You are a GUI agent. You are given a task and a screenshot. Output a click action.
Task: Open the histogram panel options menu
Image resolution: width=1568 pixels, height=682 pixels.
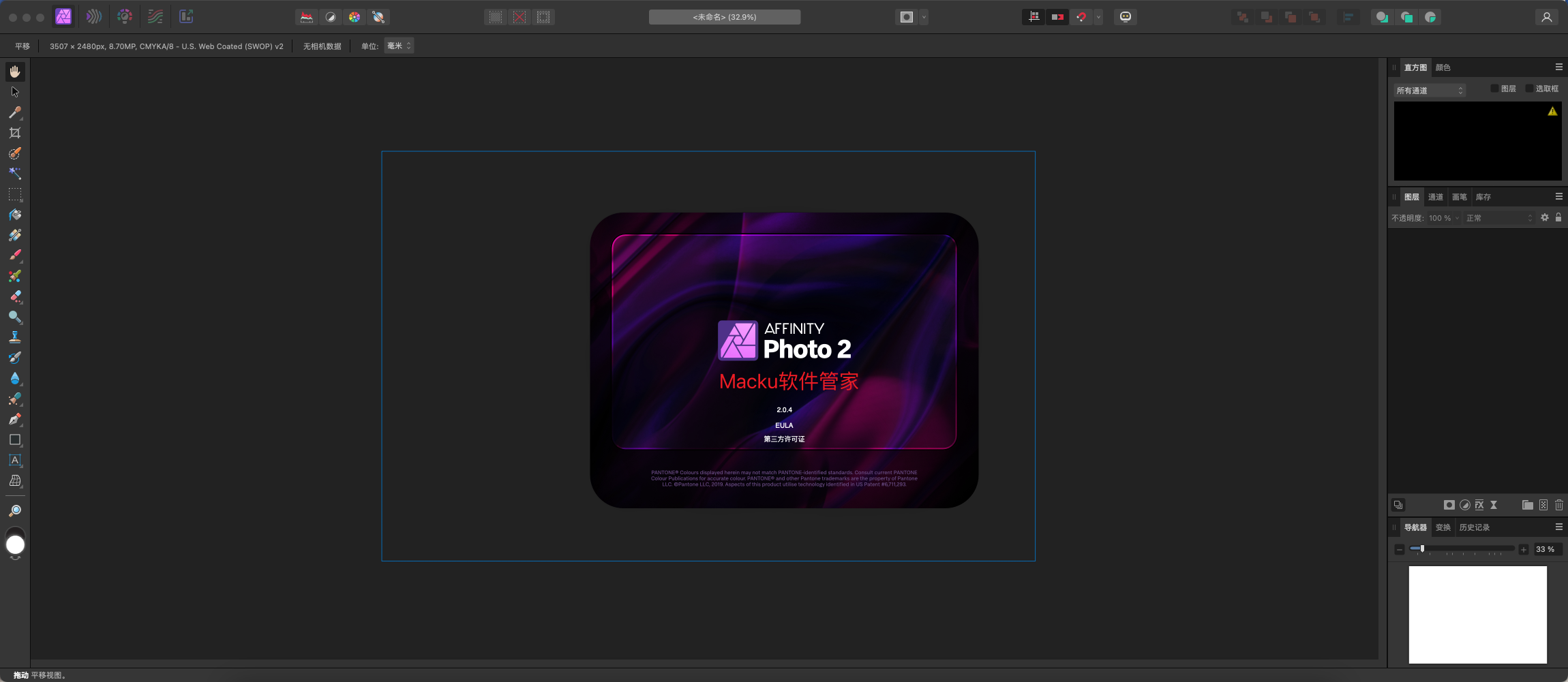tap(1558, 67)
